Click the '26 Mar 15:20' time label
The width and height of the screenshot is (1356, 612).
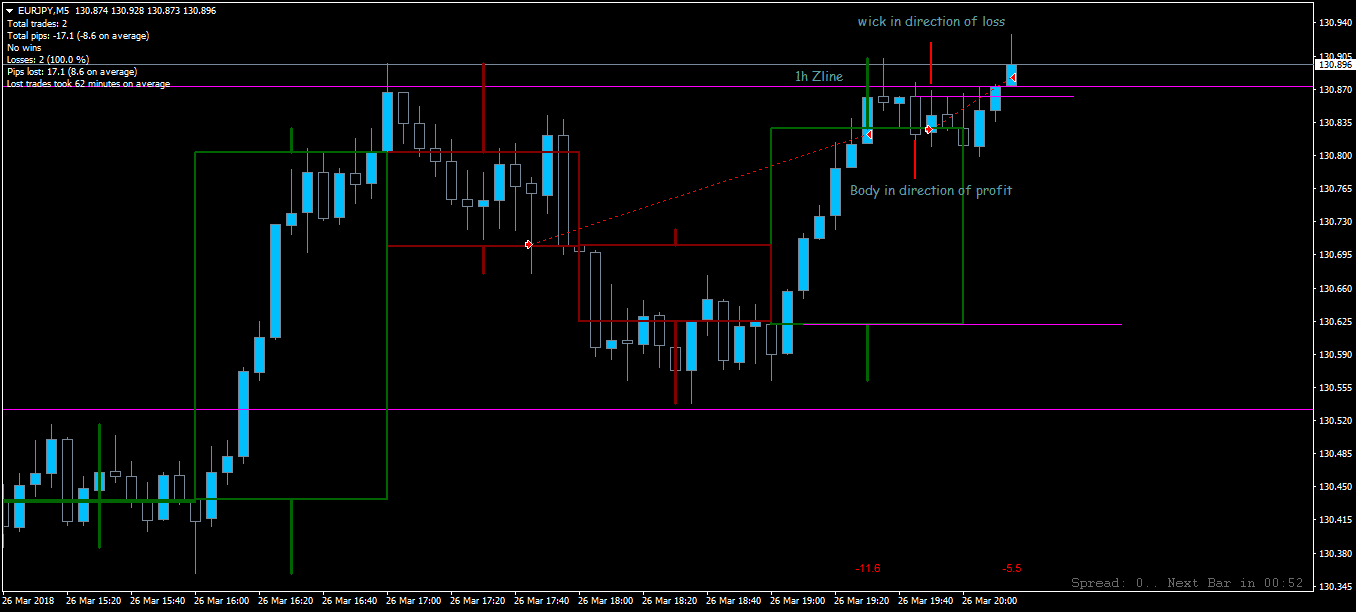(93, 602)
